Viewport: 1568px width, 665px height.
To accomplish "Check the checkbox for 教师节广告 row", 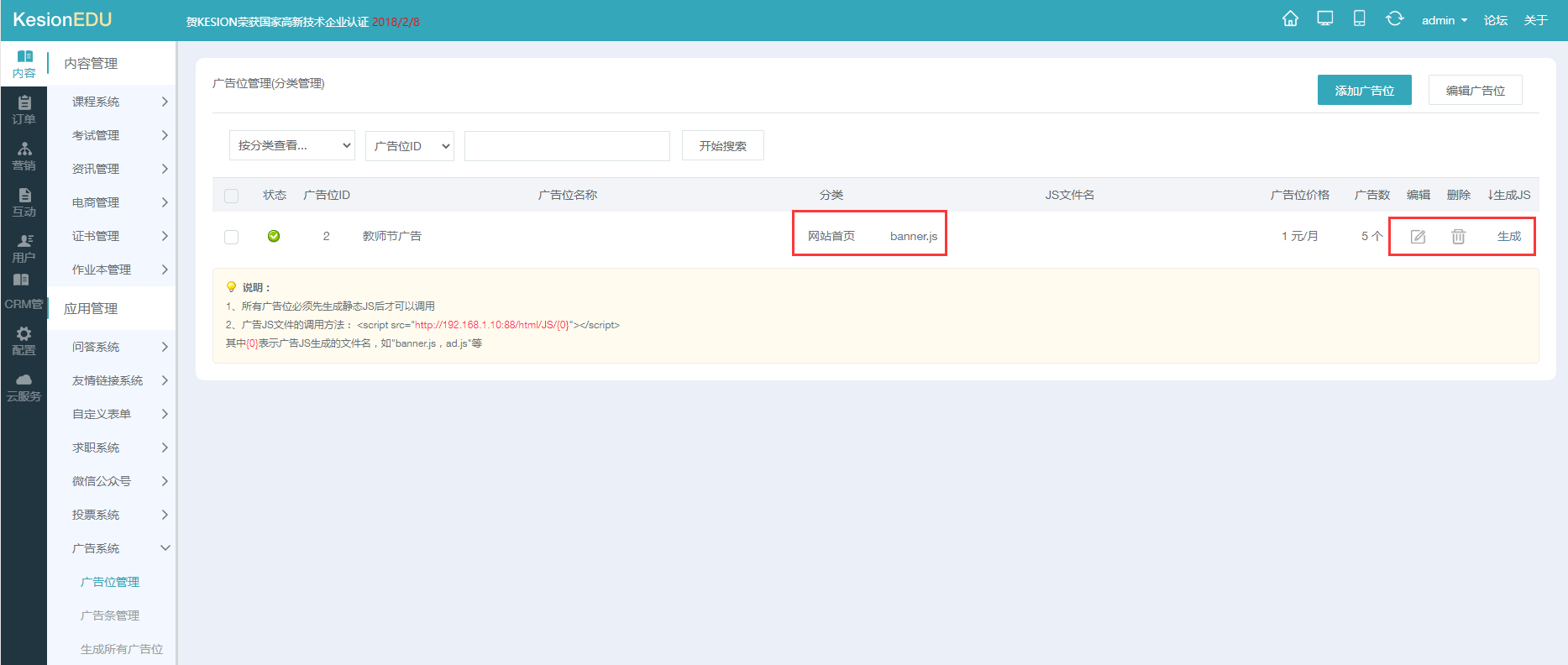I will coord(232,237).
